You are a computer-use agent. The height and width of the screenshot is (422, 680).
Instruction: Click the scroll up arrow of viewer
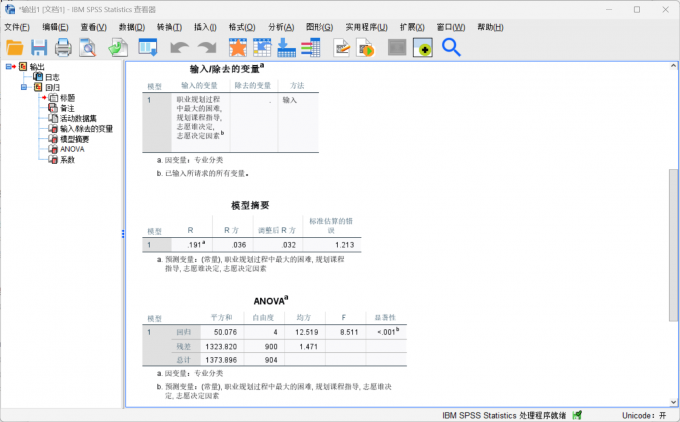click(673, 66)
